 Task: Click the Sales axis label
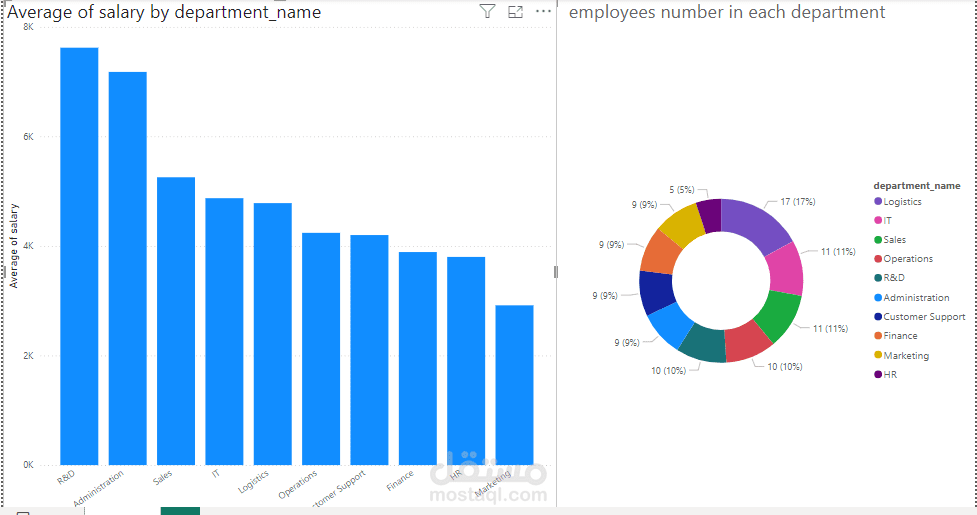[163, 478]
